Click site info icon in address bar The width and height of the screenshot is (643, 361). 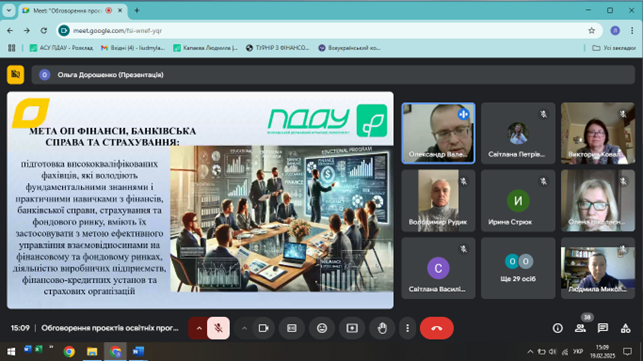click(64, 30)
